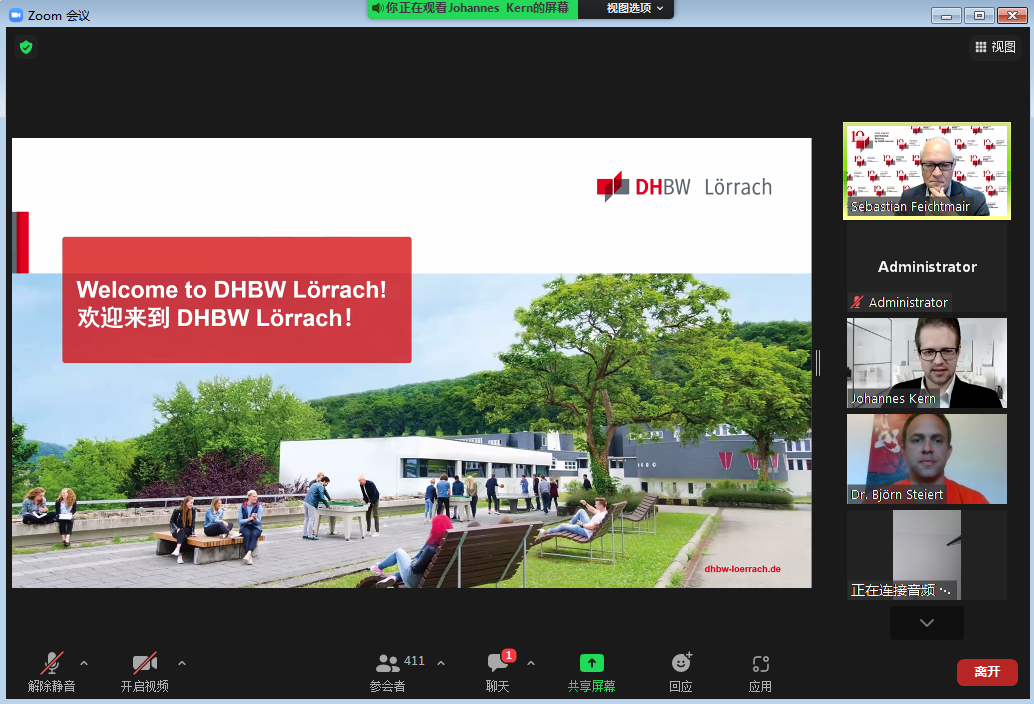Click the Zoom logo in title bar

[x=16, y=15]
